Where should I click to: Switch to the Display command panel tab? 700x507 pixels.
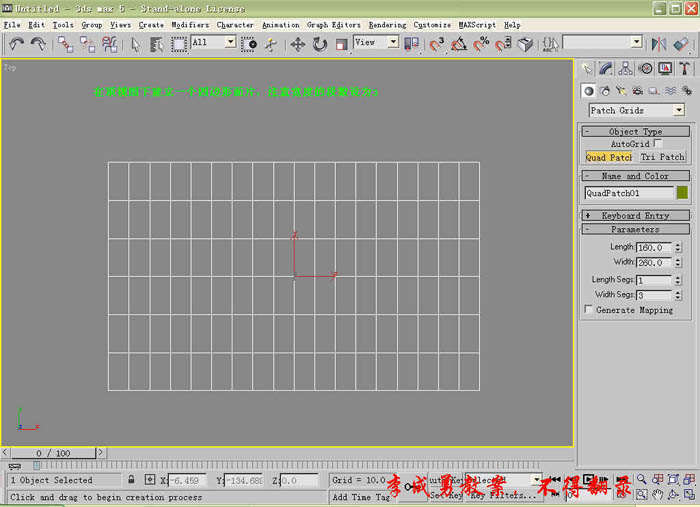point(665,68)
